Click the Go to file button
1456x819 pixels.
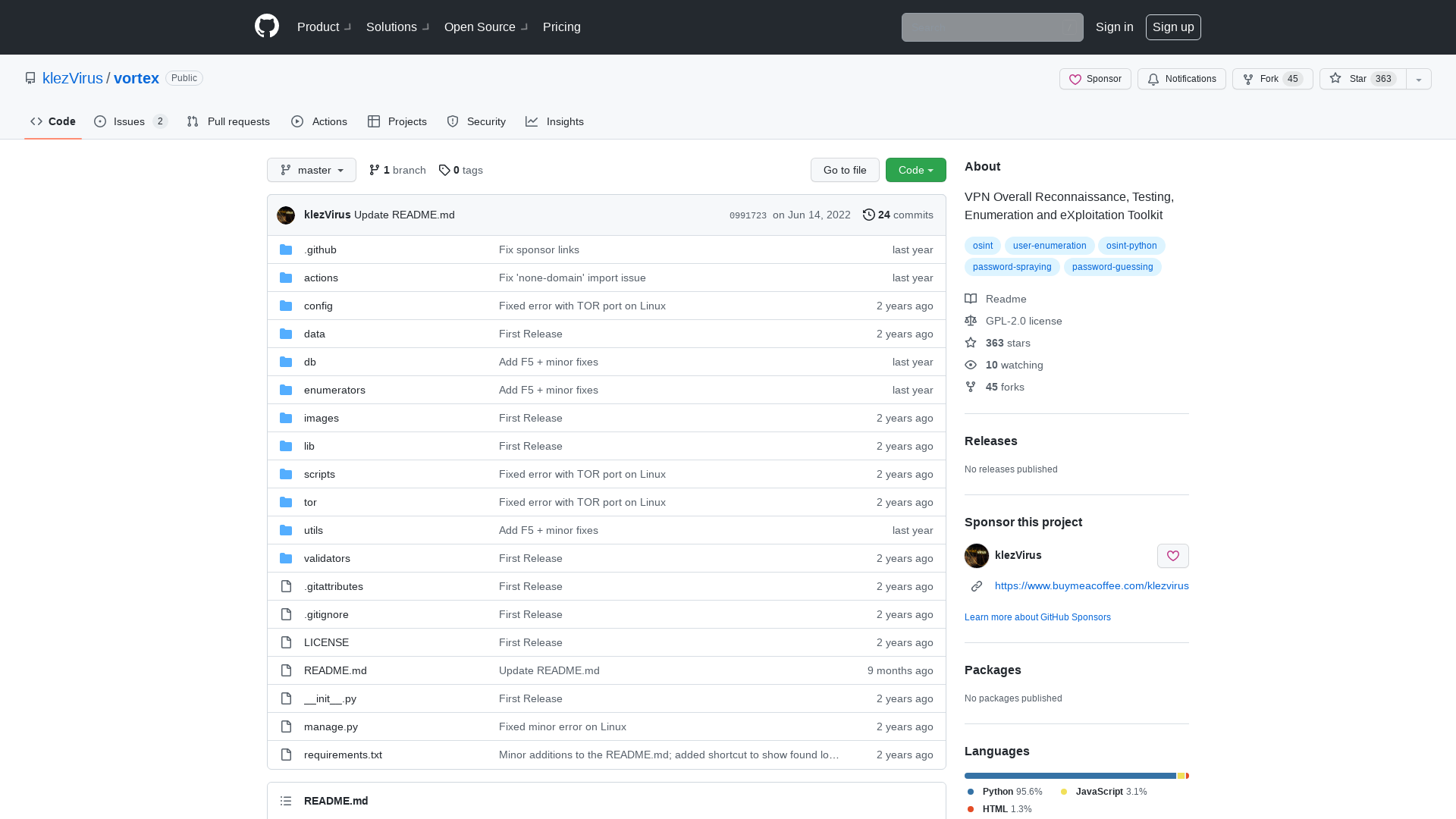click(x=845, y=170)
